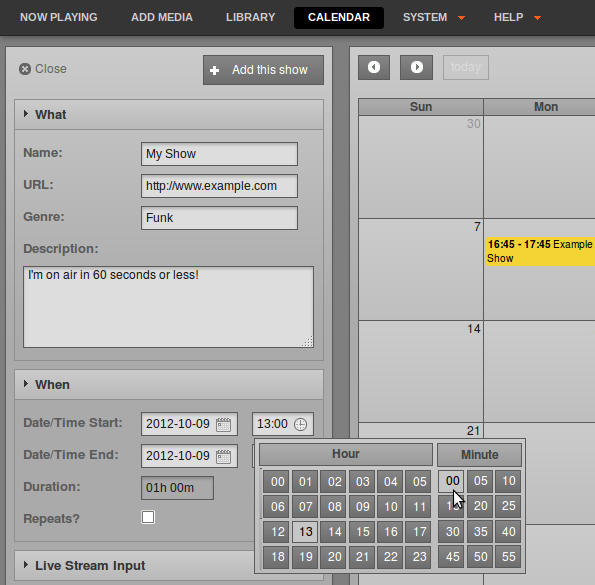Click the today button
595x585 pixels.
tap(466, 68)
